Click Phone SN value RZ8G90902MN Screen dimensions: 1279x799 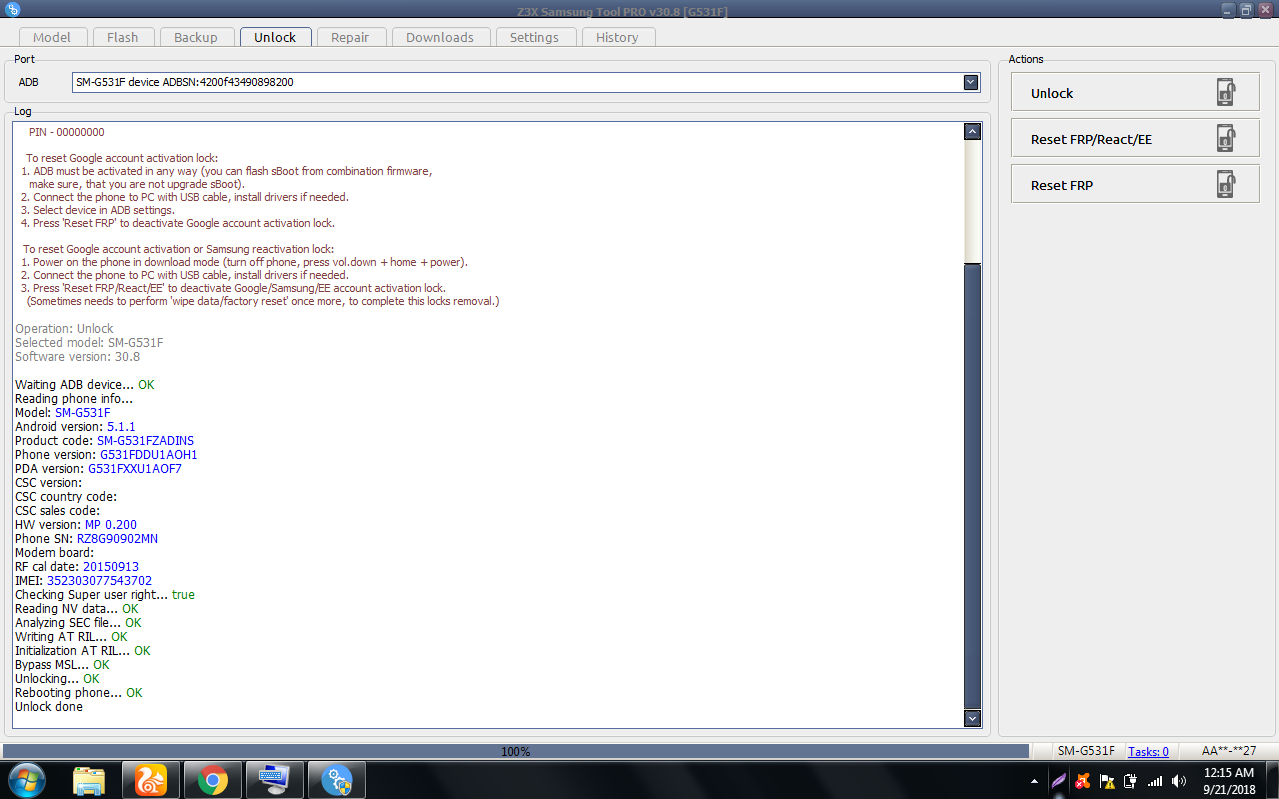click(x=117, y=539)
